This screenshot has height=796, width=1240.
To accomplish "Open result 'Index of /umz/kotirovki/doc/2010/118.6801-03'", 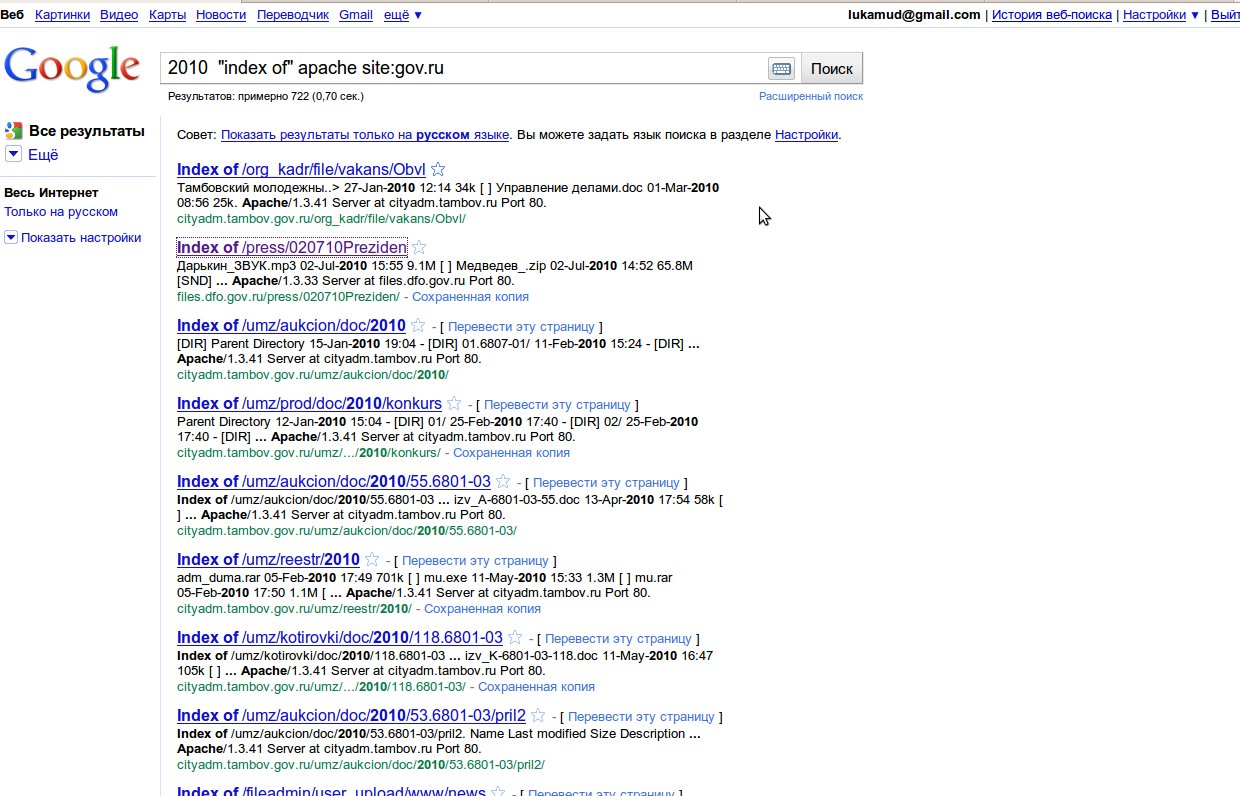I will pos(340,637).
